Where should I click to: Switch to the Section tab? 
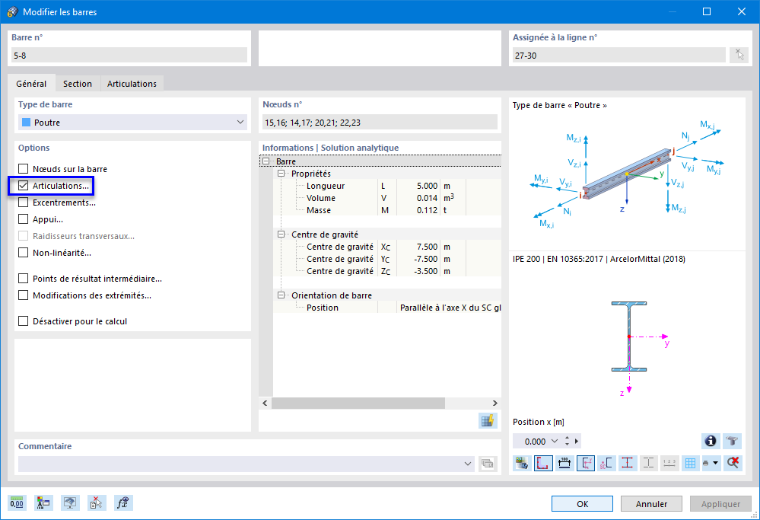(x=78, y=83)
